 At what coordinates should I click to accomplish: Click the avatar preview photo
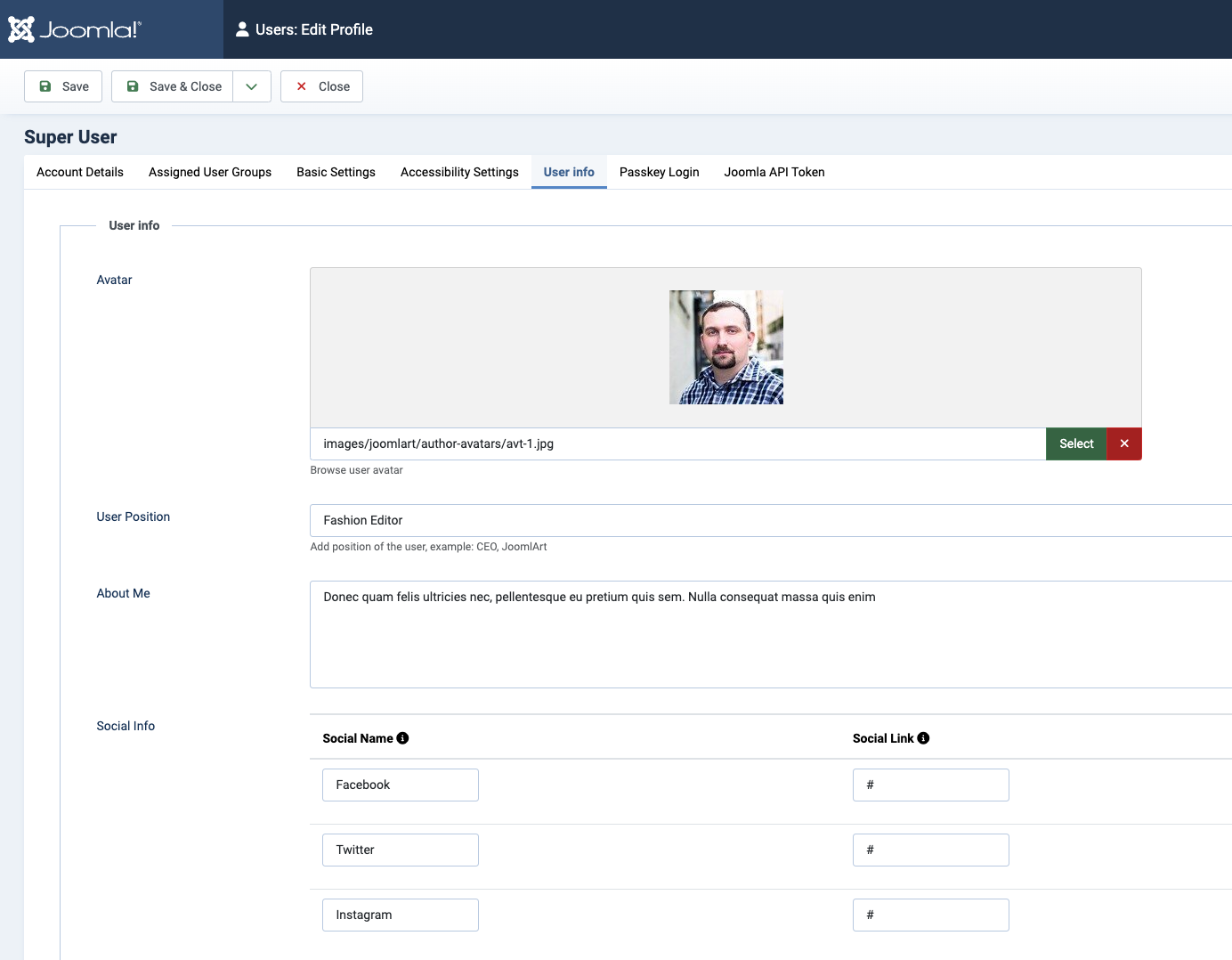click(x=725, y=347)
